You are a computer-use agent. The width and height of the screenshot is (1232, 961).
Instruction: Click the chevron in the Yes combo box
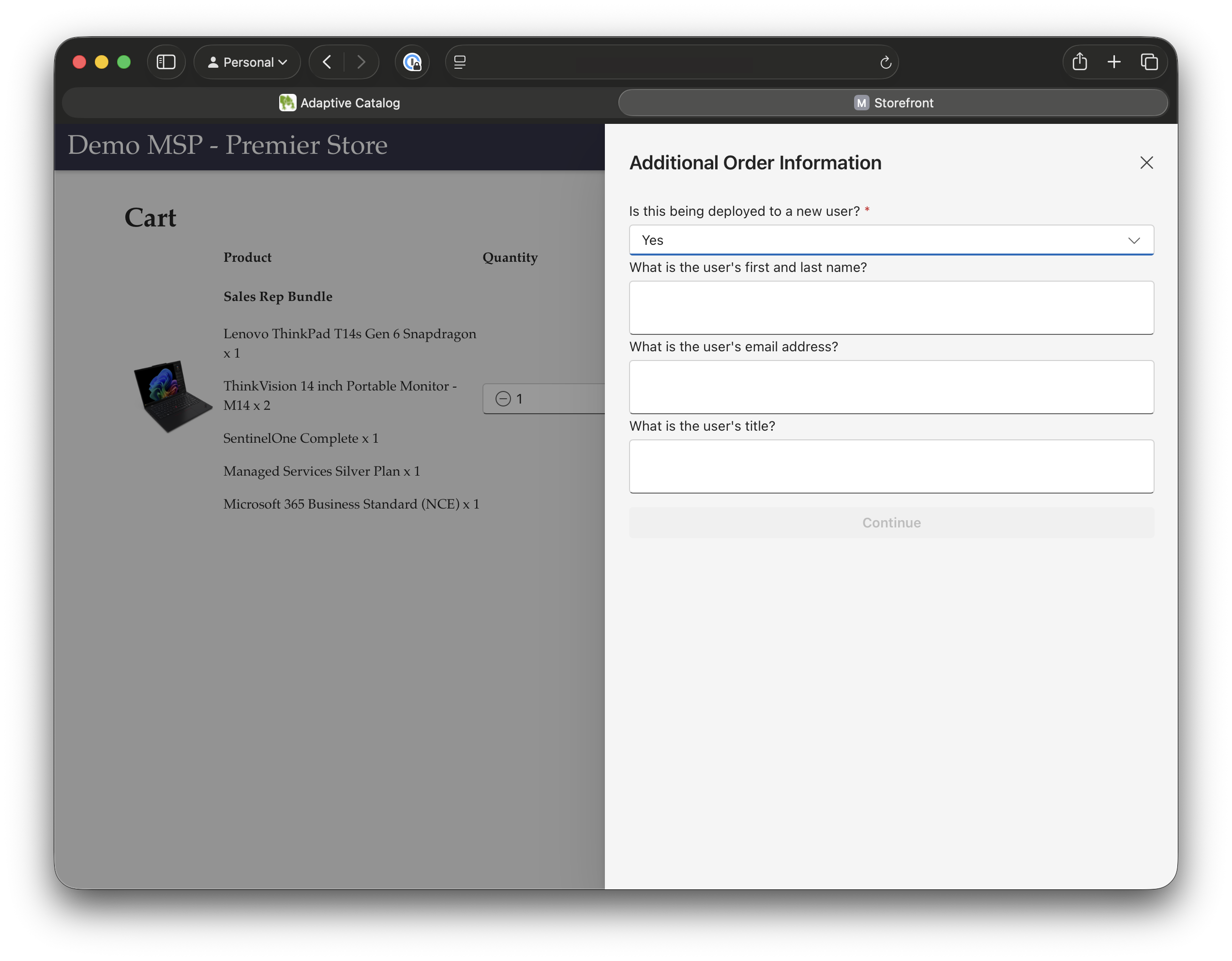click(1134, 240)
